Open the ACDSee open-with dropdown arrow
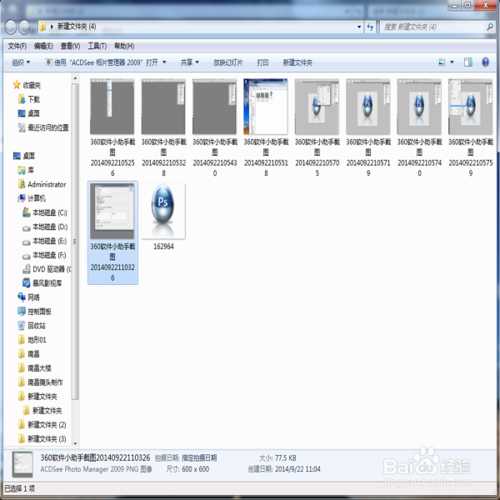 pos(164,62)
